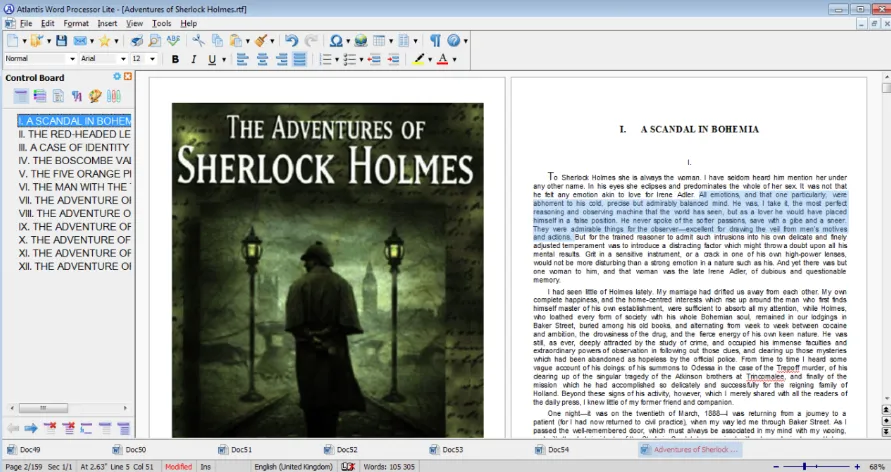The image size is (891, 472).
Task: Select II. THE RED-HEADED LE heading
Action: coord(74,134)
